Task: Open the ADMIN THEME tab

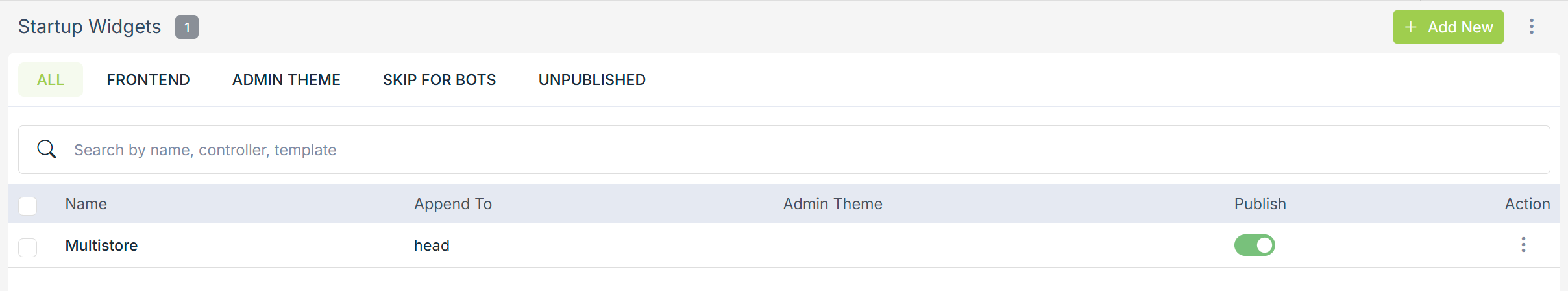Action: click(286, 80)
